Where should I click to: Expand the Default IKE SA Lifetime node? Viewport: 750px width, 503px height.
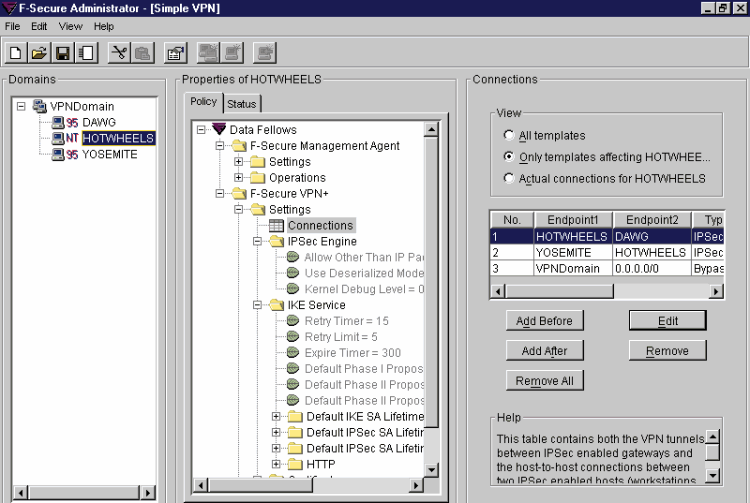(276, 416)
